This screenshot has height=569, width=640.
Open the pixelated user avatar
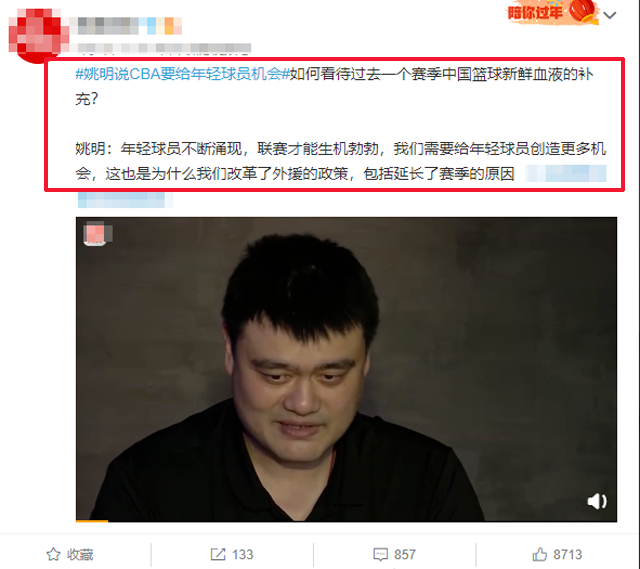click(38, 33)
